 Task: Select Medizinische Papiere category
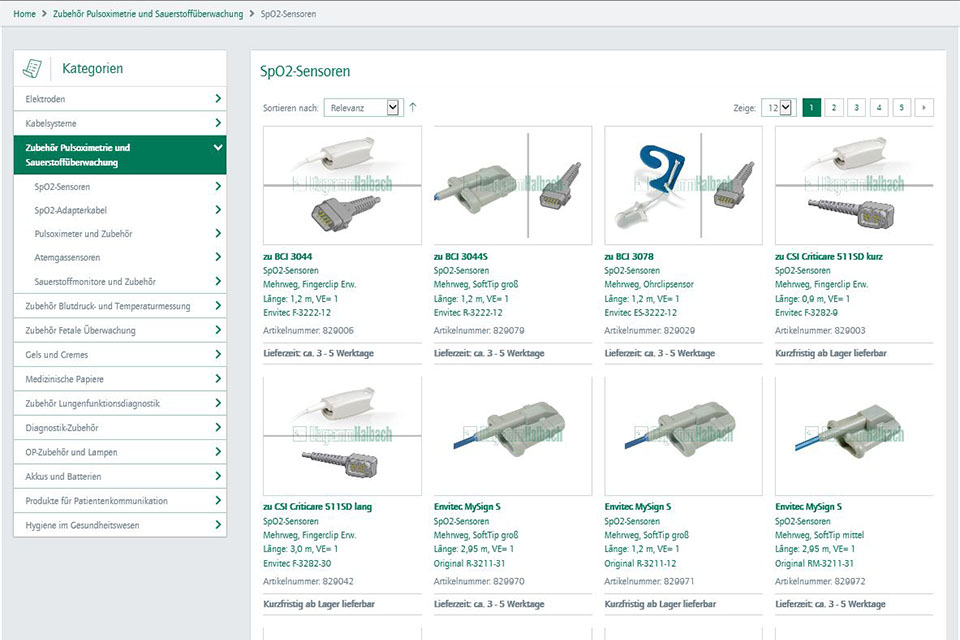(120, 379)
